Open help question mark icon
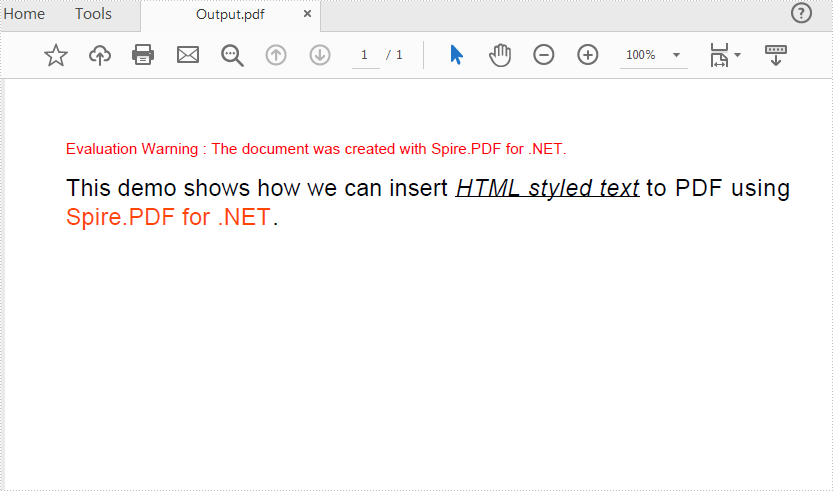The image size is (833, 491). coord(801,13)
